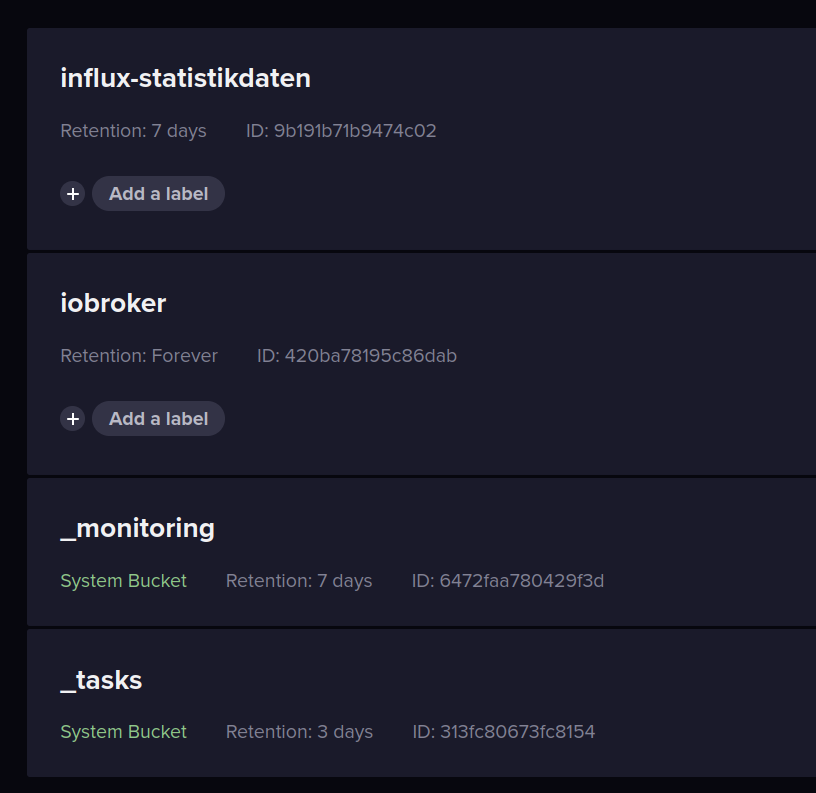Open the influx-statistikdaten bucket name
The width and height of the screenshot is (816, 793).
(185, 78)
